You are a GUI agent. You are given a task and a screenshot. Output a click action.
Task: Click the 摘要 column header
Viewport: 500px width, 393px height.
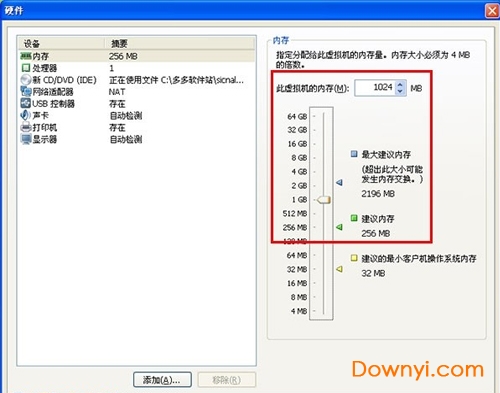click(x=180, y=43)
